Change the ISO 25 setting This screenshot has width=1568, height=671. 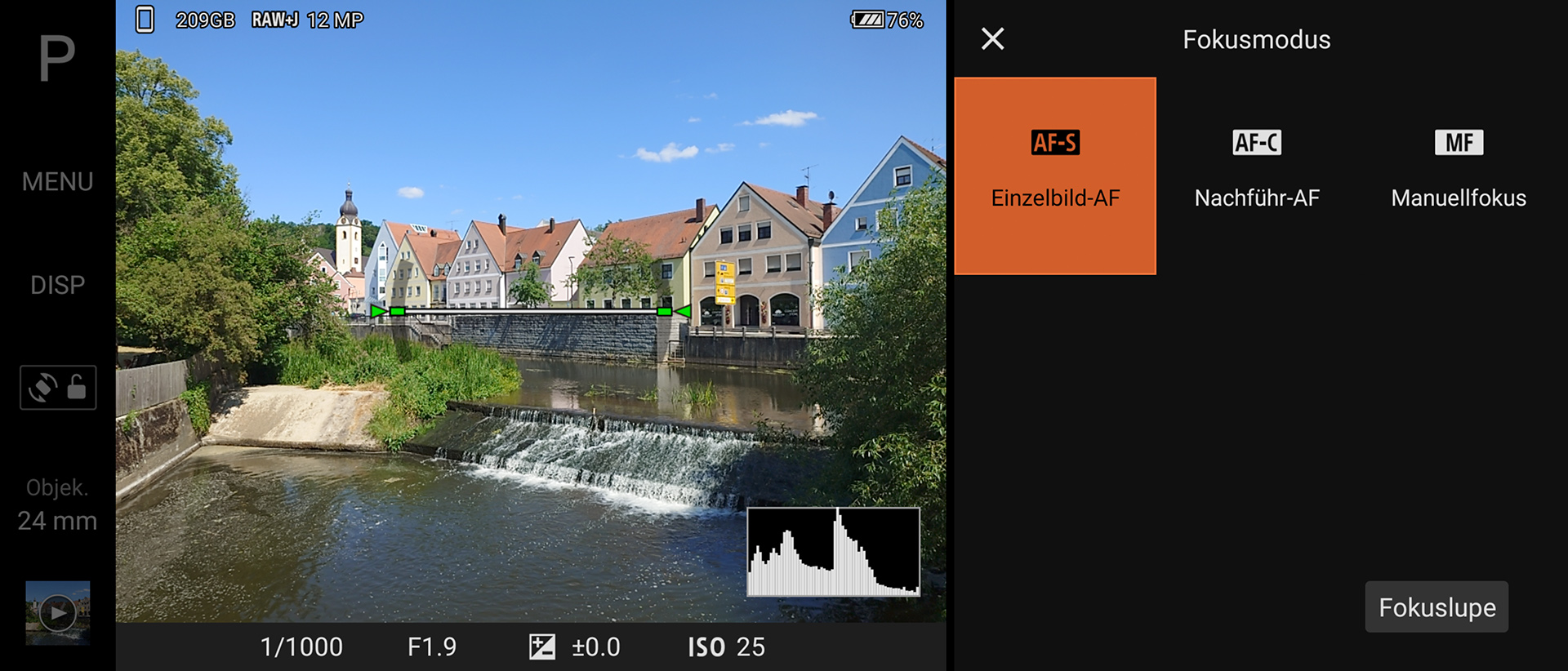click(x=726, y=647)
